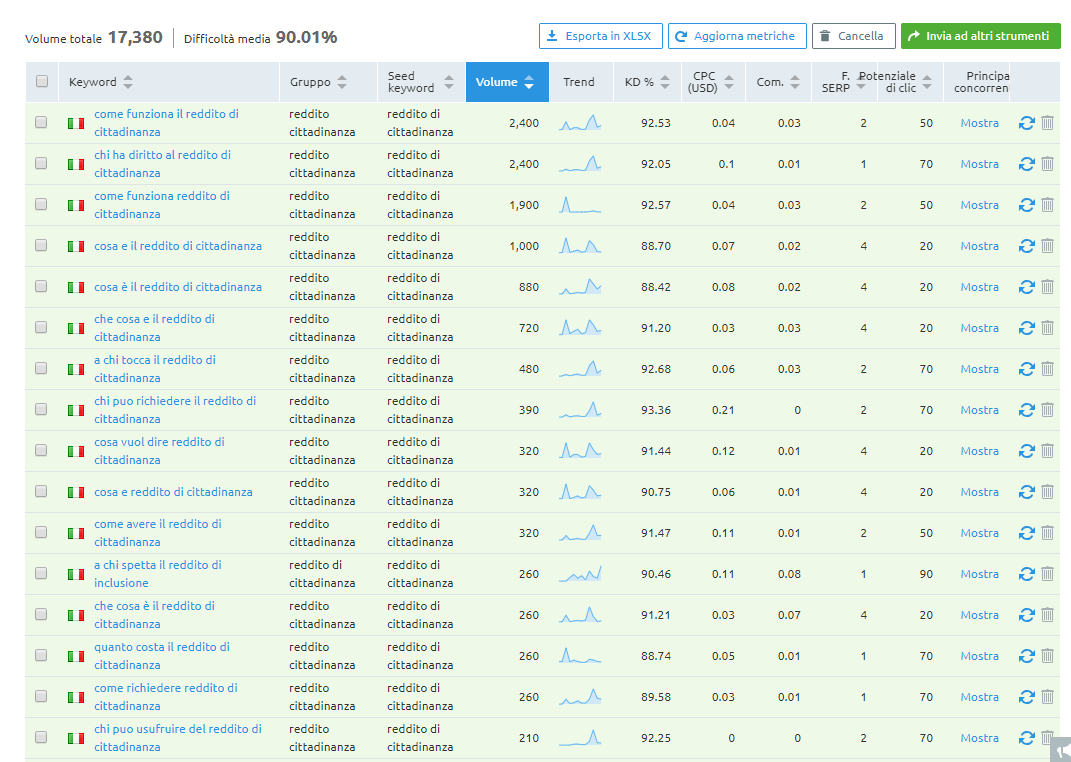Delete the 'come funziona reddito di cittadinanza' row
This screenshot has width=1071, height=762.
(1047, 205)
